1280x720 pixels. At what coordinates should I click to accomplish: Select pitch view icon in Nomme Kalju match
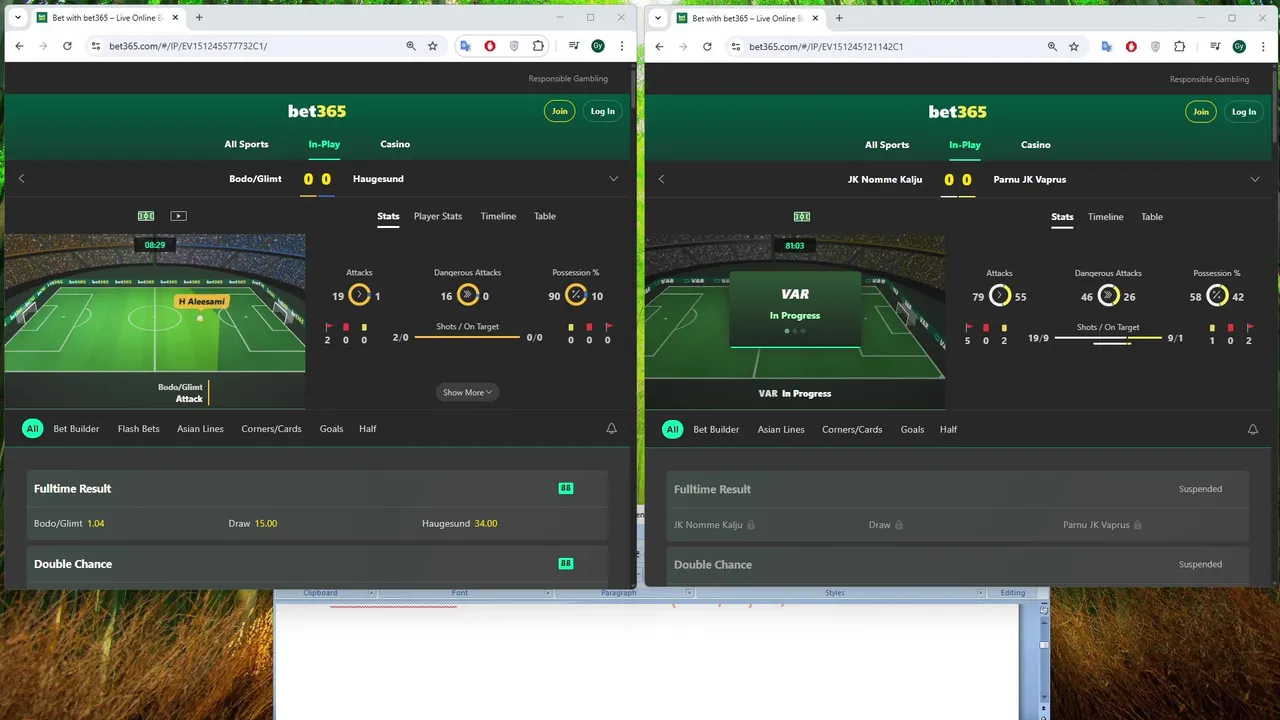point(802,217)
